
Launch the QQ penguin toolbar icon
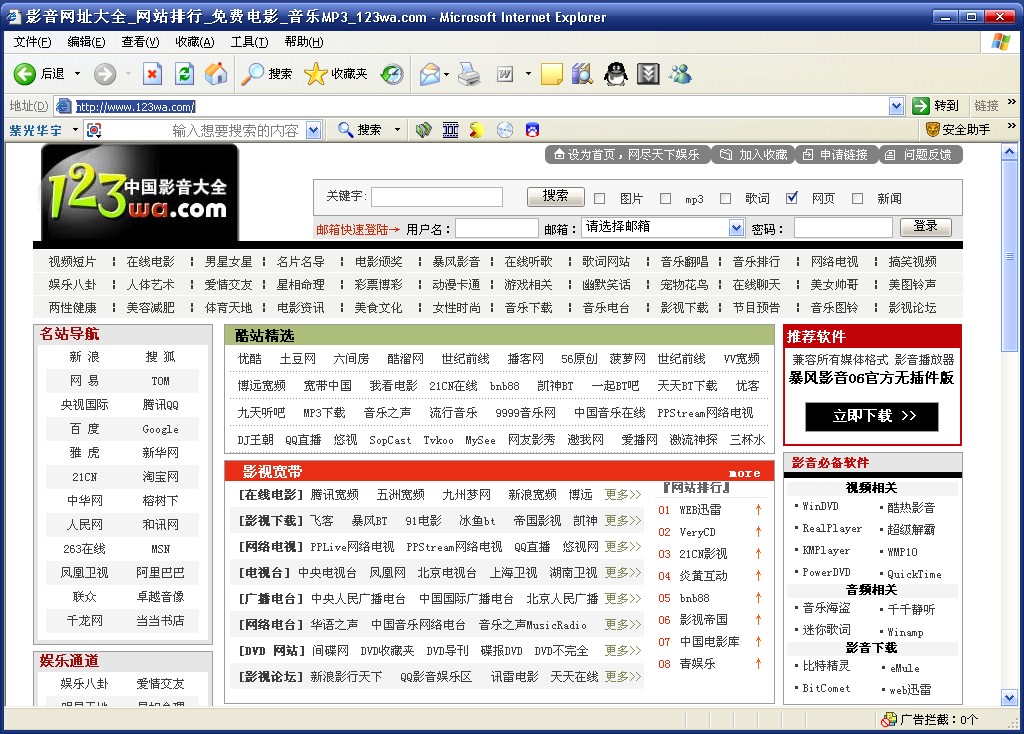615,74
